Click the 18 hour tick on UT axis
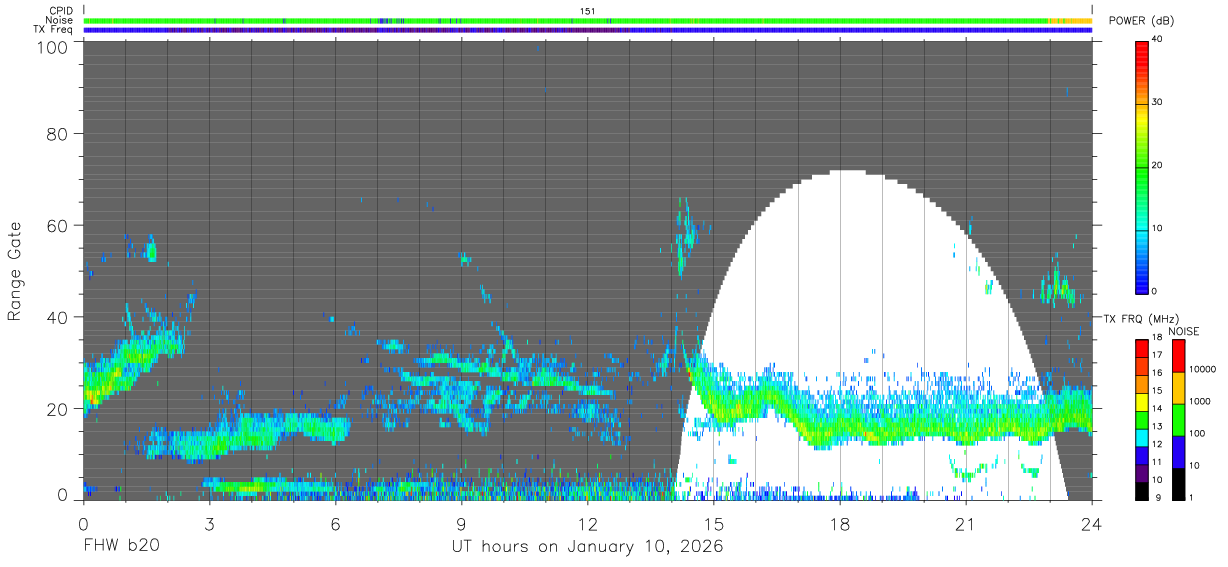This screenshot has height=567, width=1228. [840, 523]
